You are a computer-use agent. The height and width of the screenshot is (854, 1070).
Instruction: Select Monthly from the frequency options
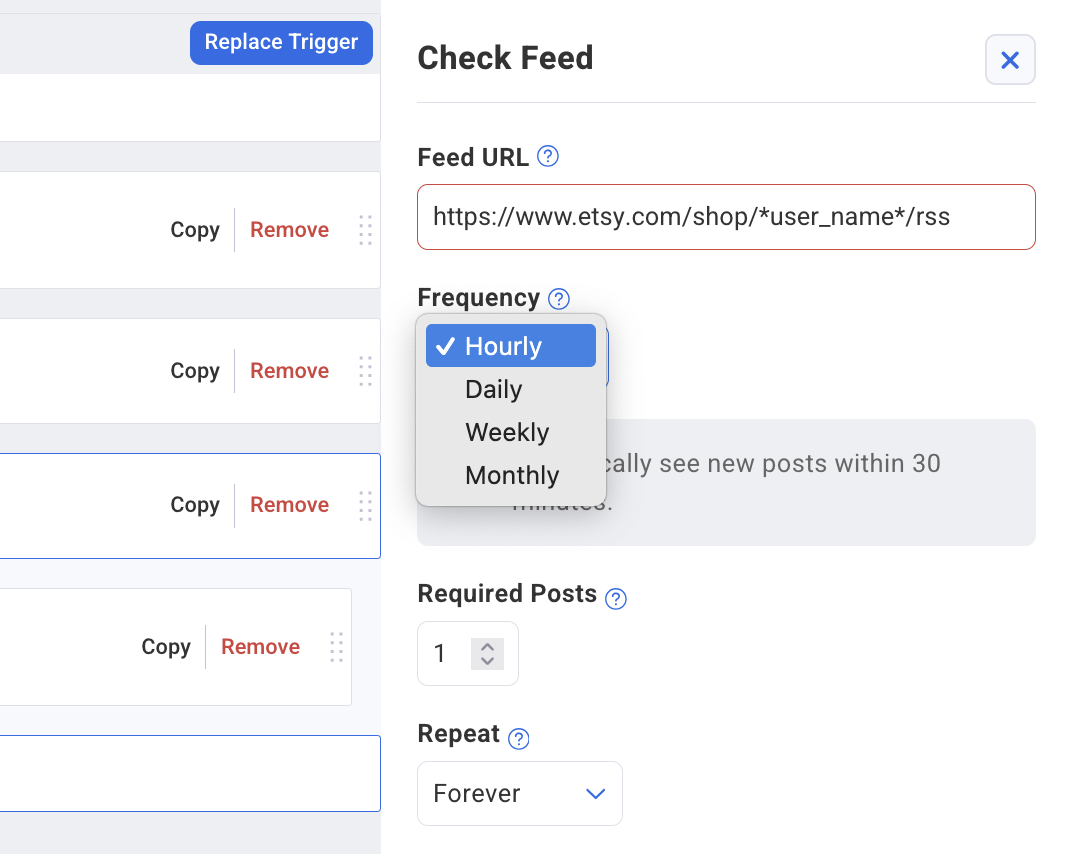[512, 475]
